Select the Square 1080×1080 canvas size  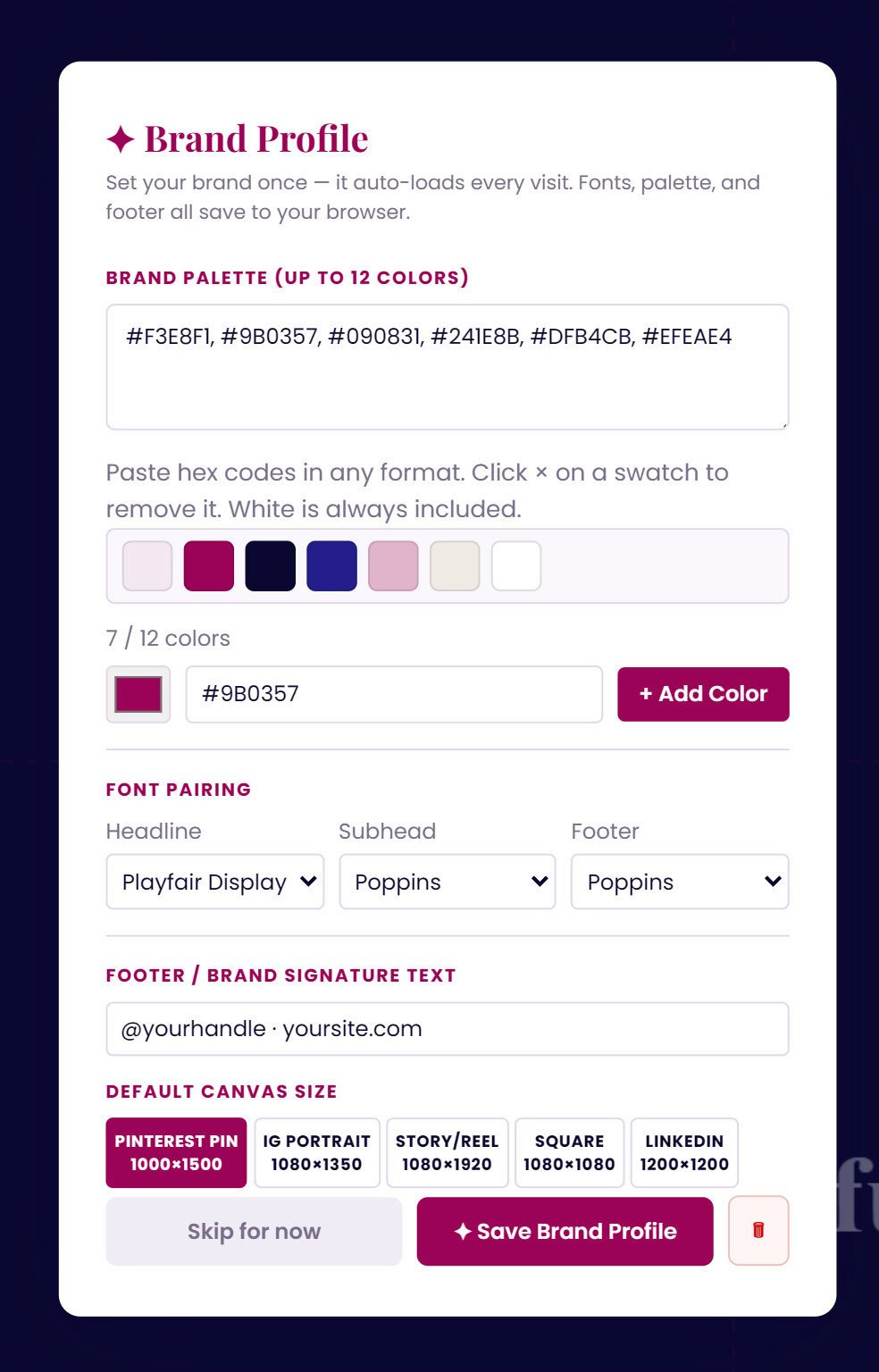[x=570, y=1152]
